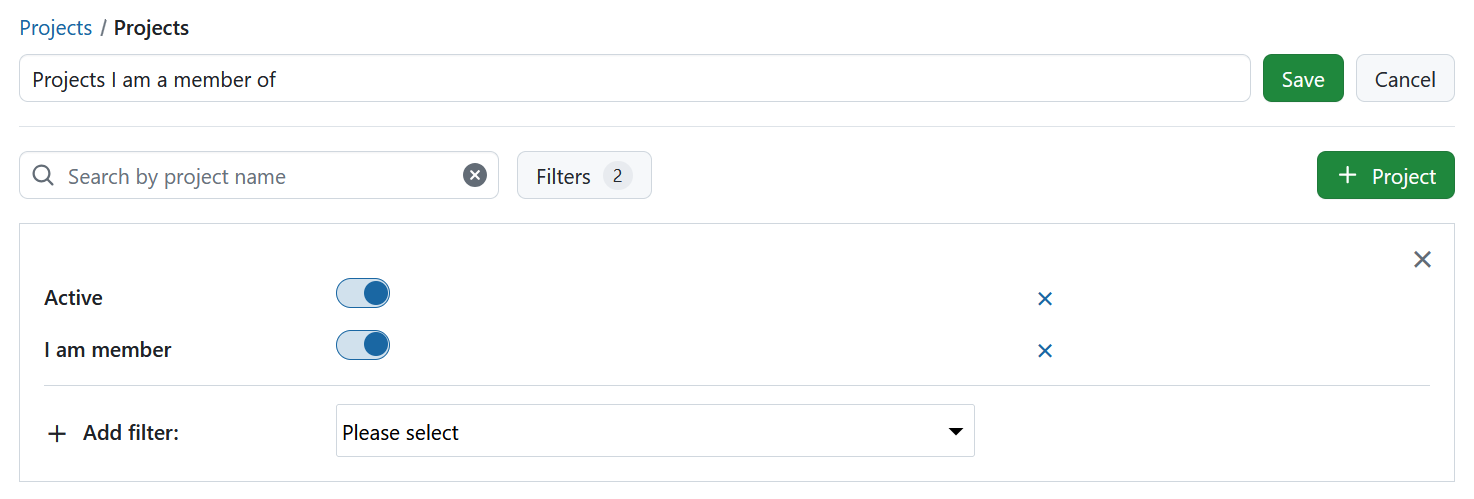1474x499 pixels.
Task: Remove the I am member filter
Action: click(x=1045, y=350)
